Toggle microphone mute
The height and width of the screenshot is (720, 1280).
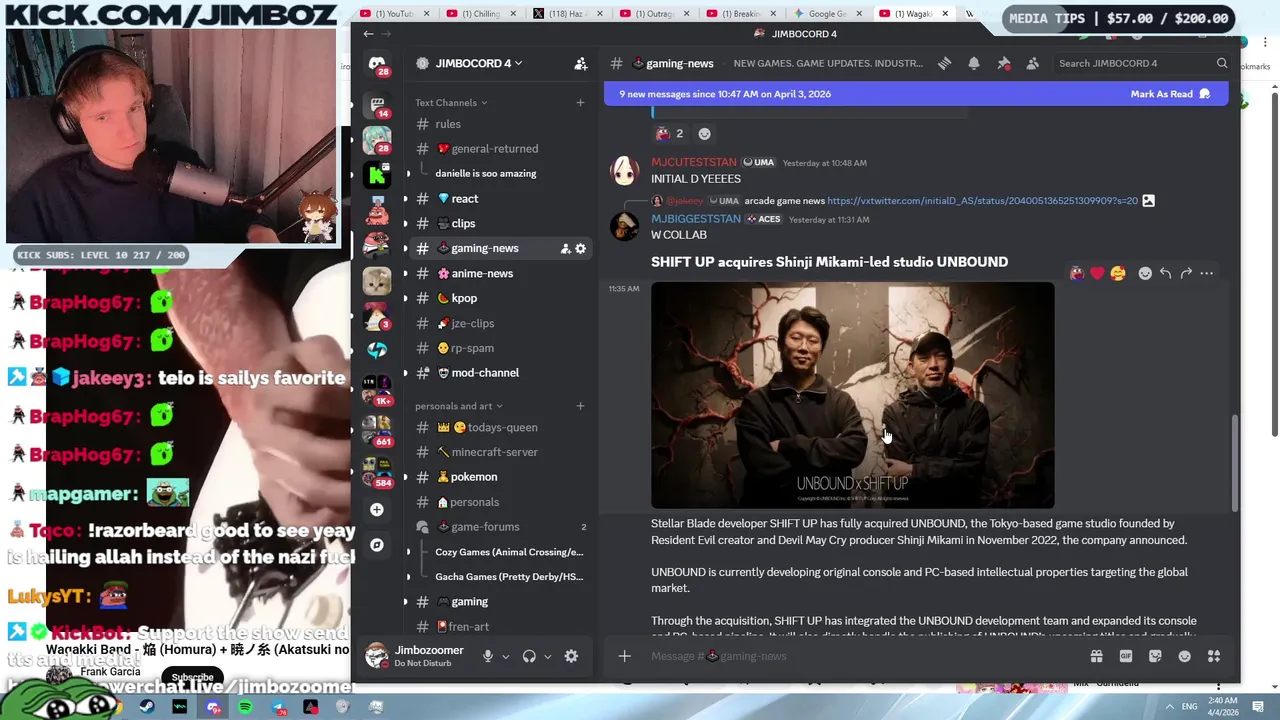487,656
